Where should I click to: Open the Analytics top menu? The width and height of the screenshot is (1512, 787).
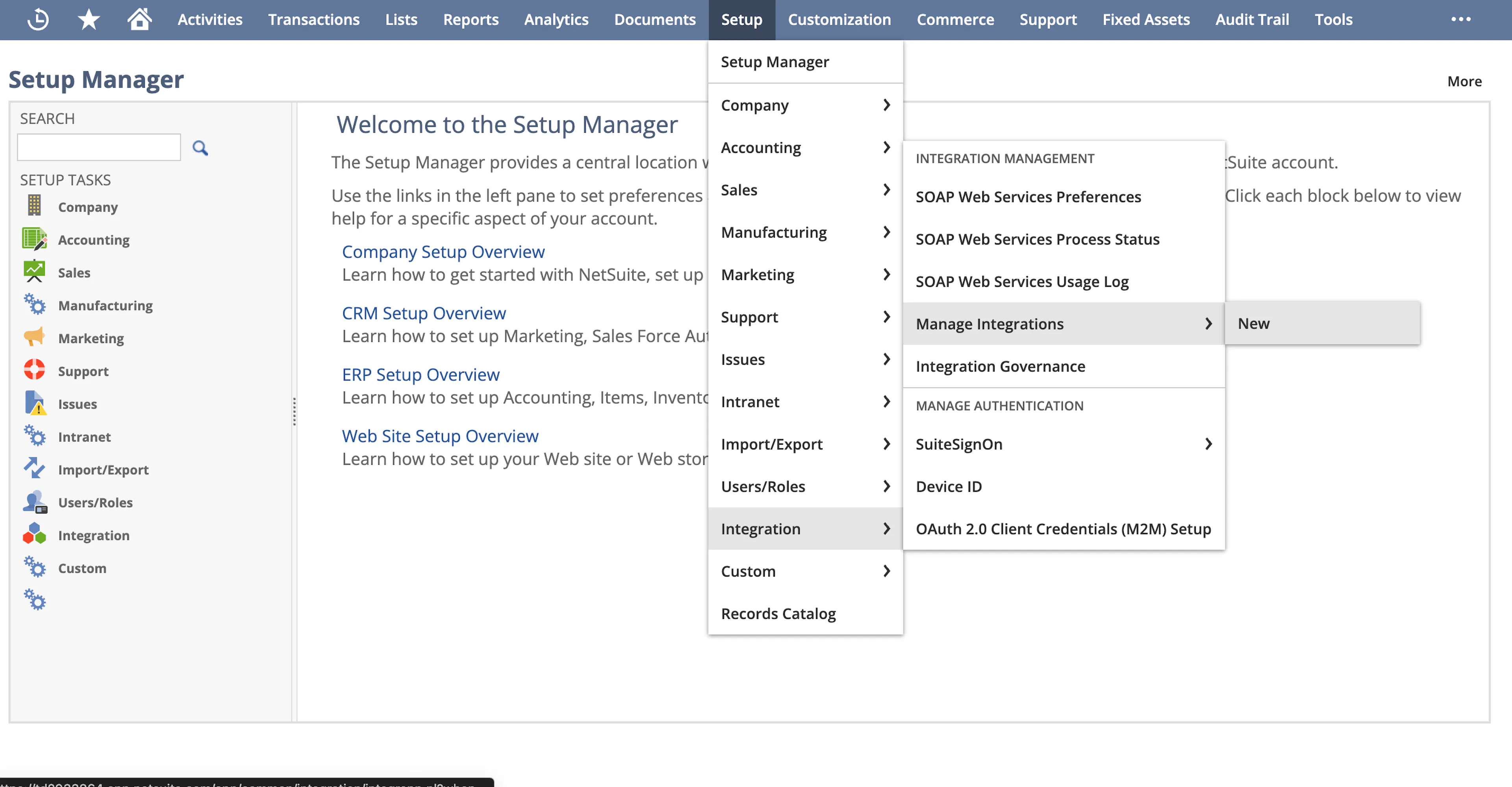[x=556, y=19]
